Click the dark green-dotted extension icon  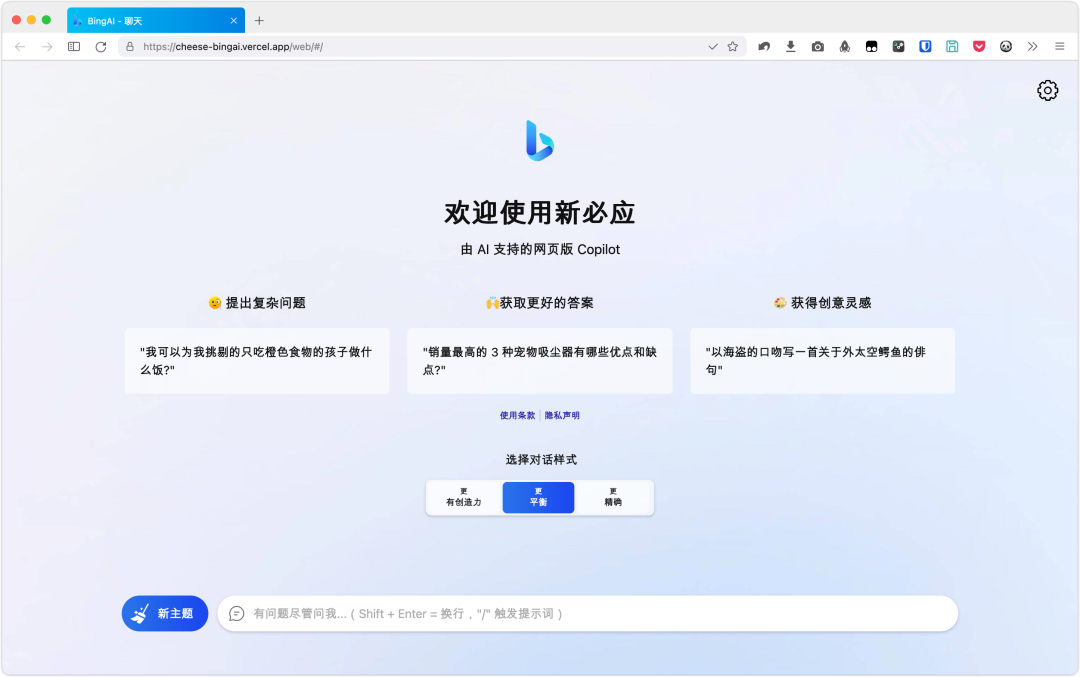point(898,47)
